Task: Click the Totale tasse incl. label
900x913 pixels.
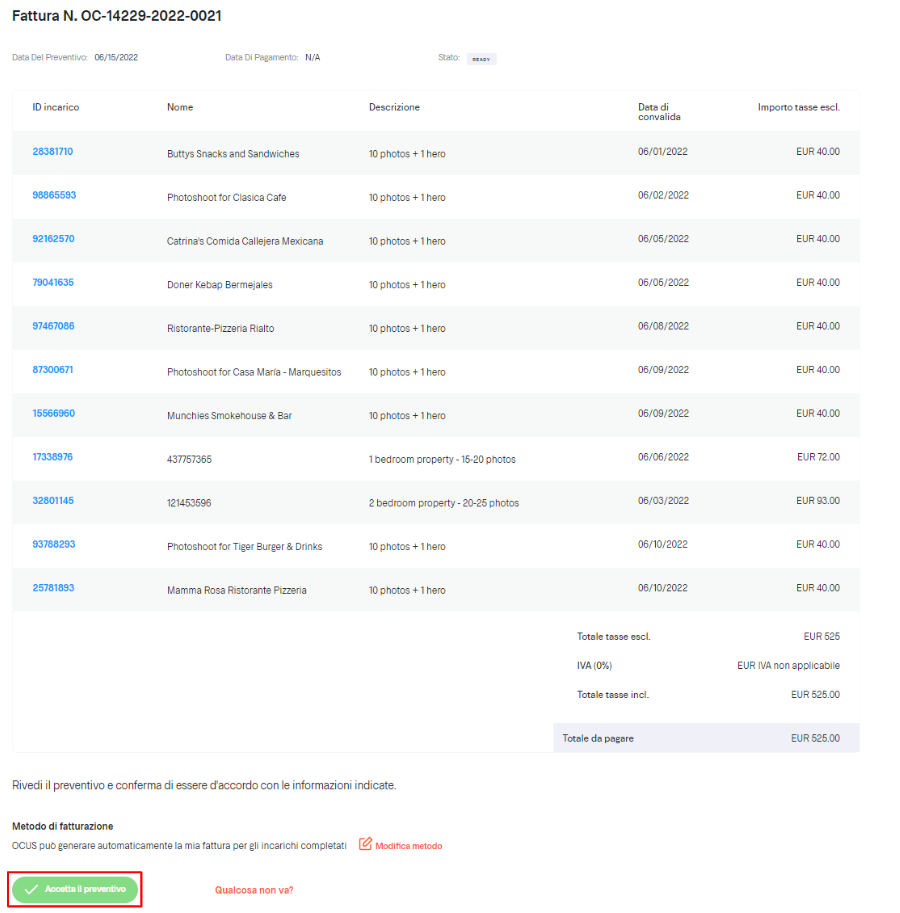Action: pos(612,695)
